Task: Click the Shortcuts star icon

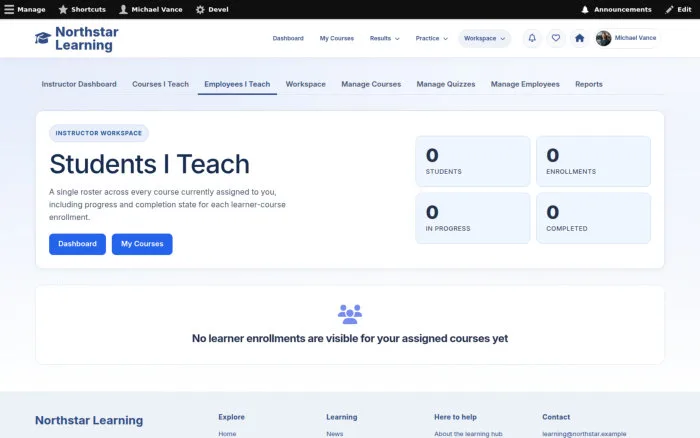Action: coord(63,9)
